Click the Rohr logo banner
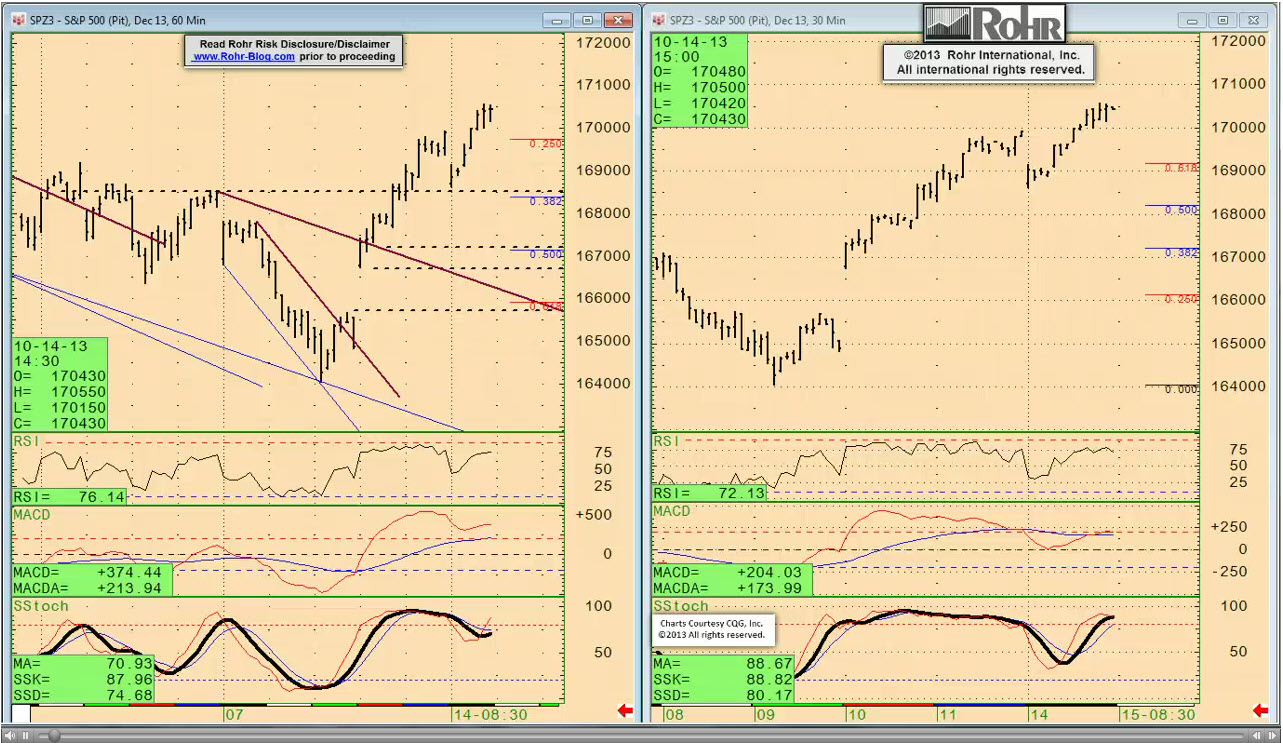This screenshot has width=1283, height=743. click(994, 23)
